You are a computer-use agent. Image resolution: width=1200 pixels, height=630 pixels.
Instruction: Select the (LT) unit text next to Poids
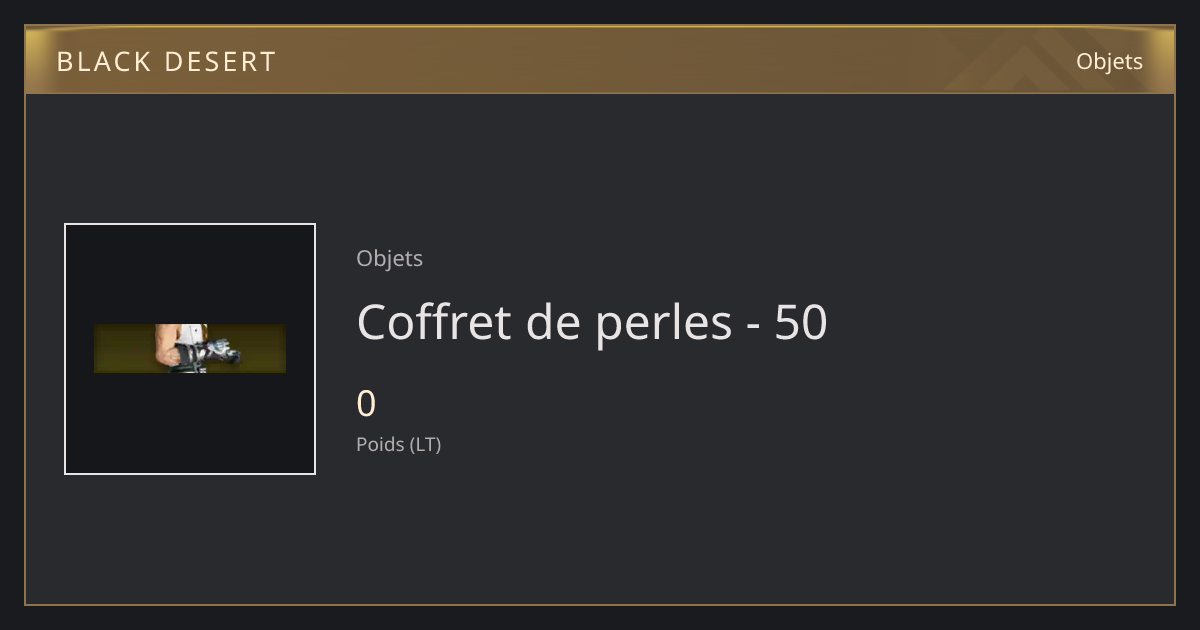click(425, 444)
